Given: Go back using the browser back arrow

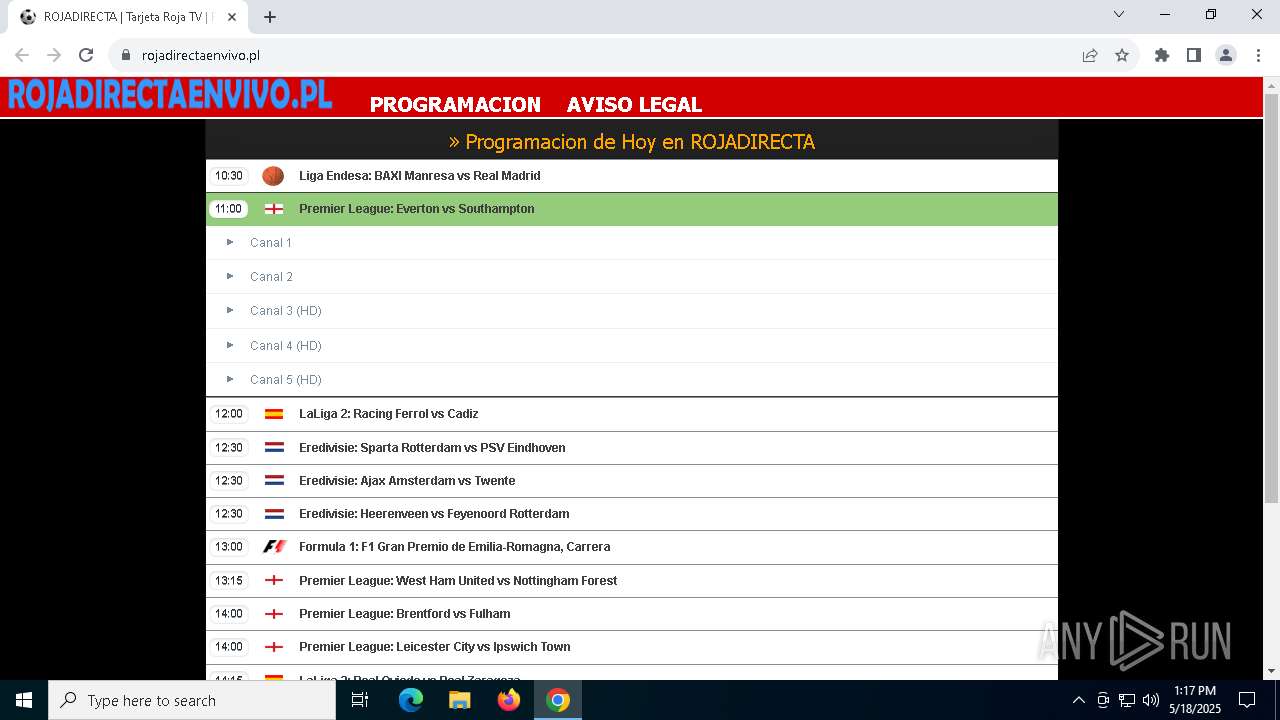Looking at the screenshot, I should [22, 55].
